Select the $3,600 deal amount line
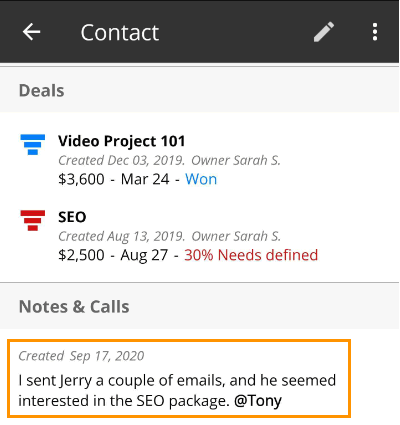This screenshot has width=400, height=425. (137, 179)
